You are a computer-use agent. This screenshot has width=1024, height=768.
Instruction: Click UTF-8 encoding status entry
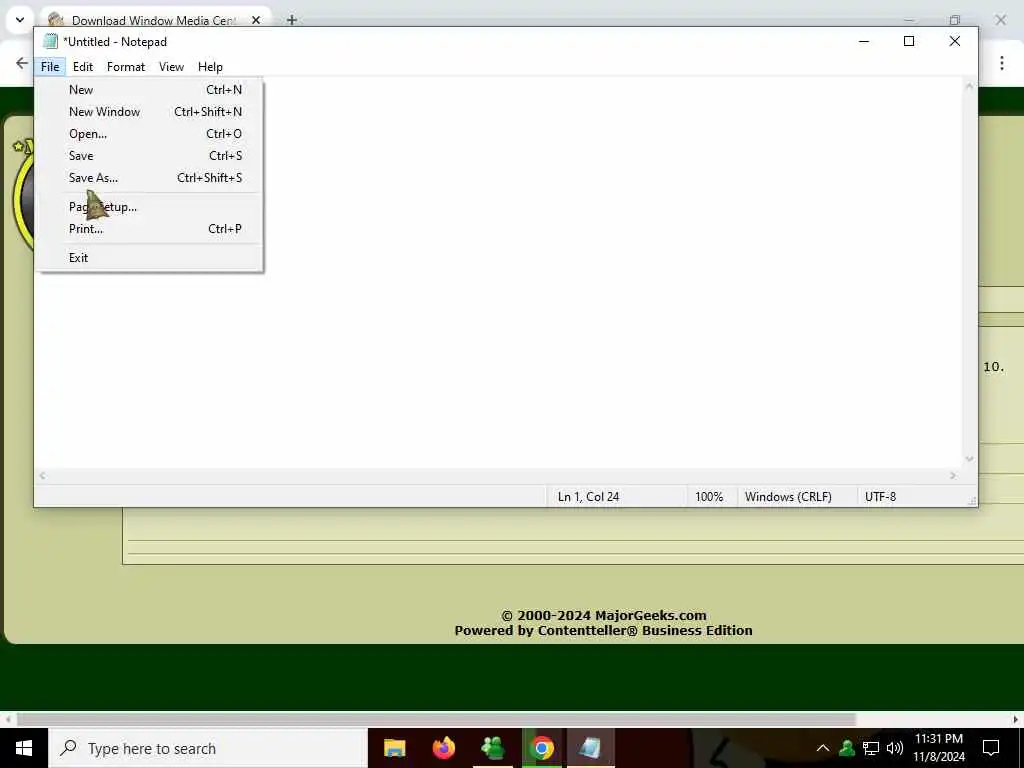point(880,497)
